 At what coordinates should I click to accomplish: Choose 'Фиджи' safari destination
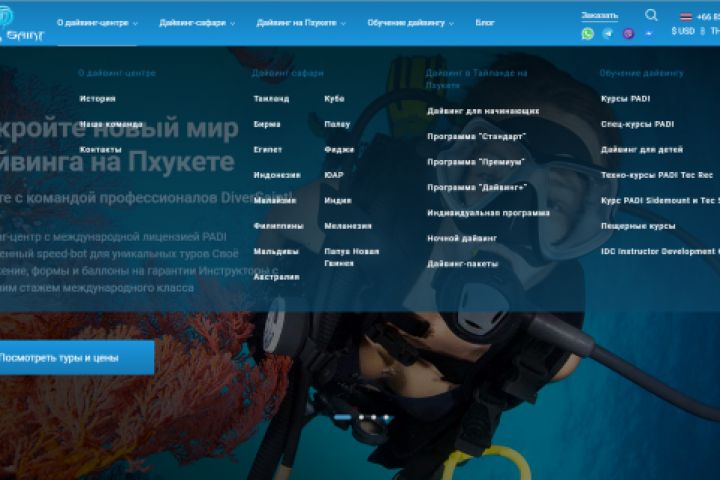point(339,150)
